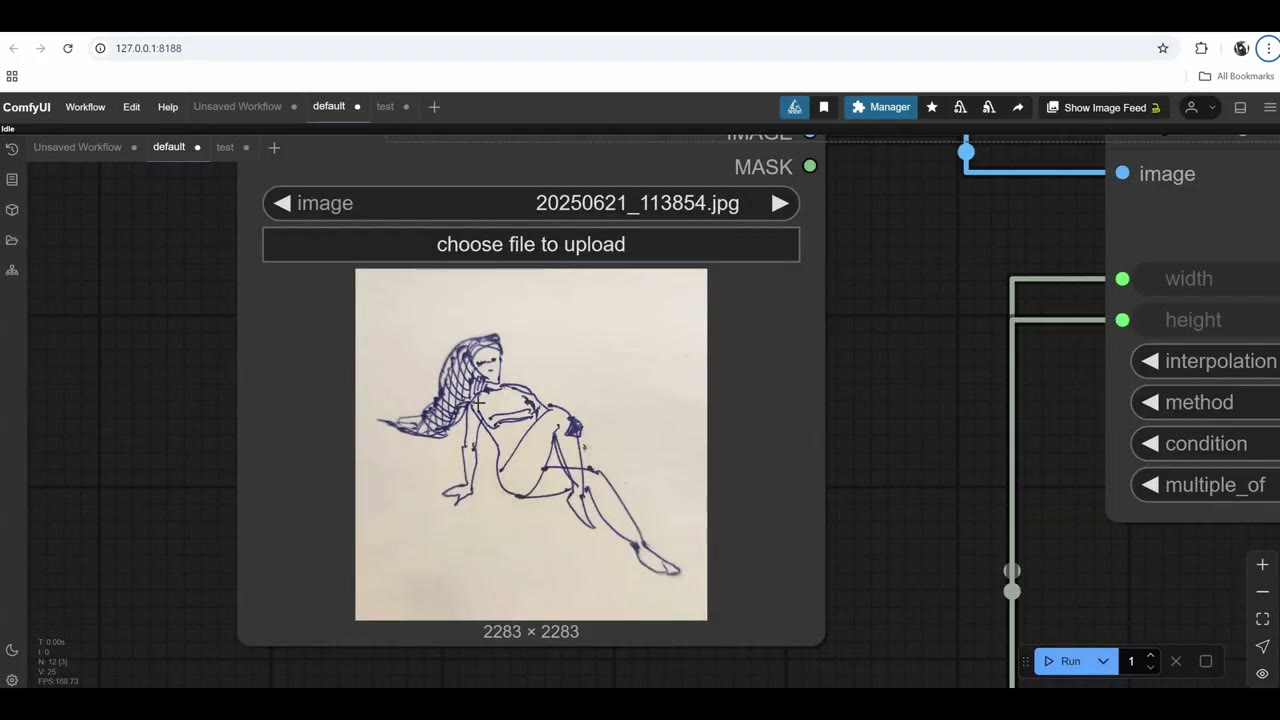Select next image with right arrow

(x=780, y=203)
